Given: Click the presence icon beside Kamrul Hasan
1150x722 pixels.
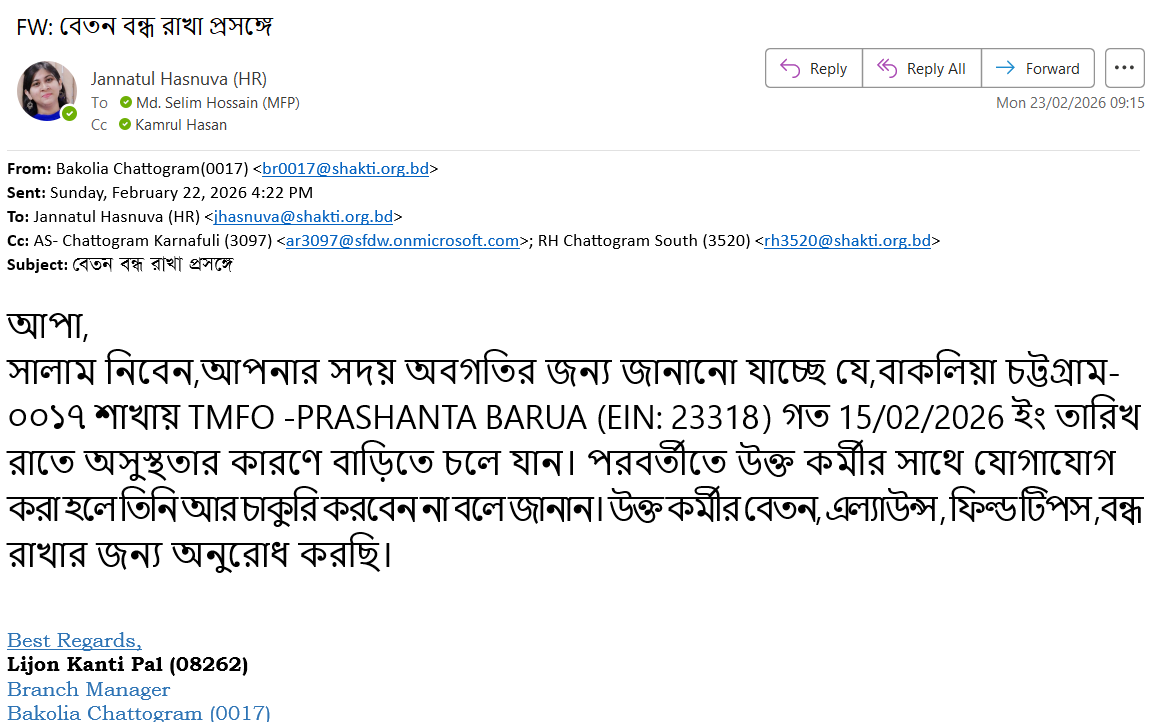Looking at the screenshot, I should 125,125.
